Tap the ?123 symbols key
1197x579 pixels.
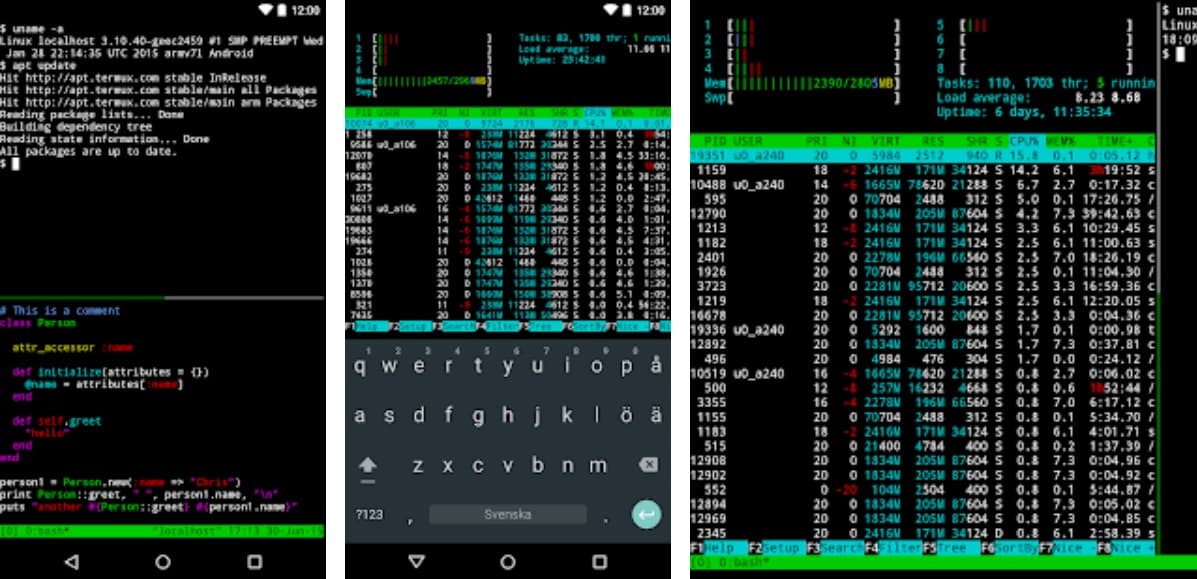coord(369,515)
